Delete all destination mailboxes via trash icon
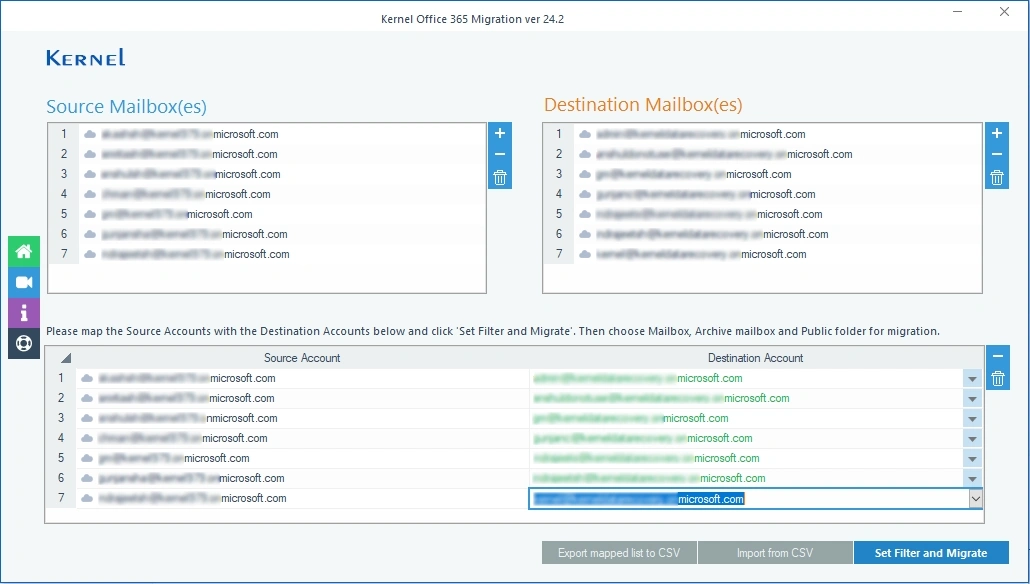 (x=995, y=177)
